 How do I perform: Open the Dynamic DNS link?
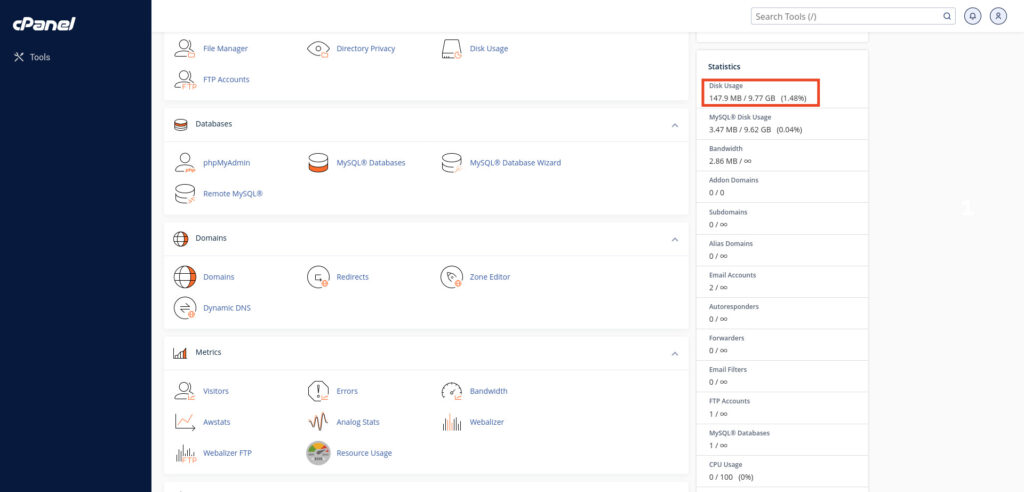click(227, 308)
